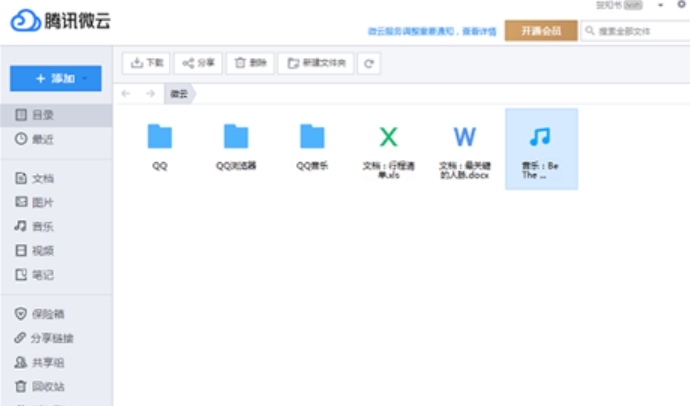Click the search magnifier icon

590,31
